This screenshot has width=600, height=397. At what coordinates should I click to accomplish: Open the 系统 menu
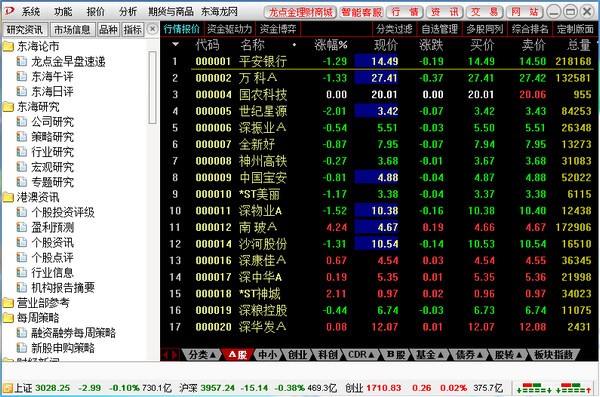tap(31, 12)
